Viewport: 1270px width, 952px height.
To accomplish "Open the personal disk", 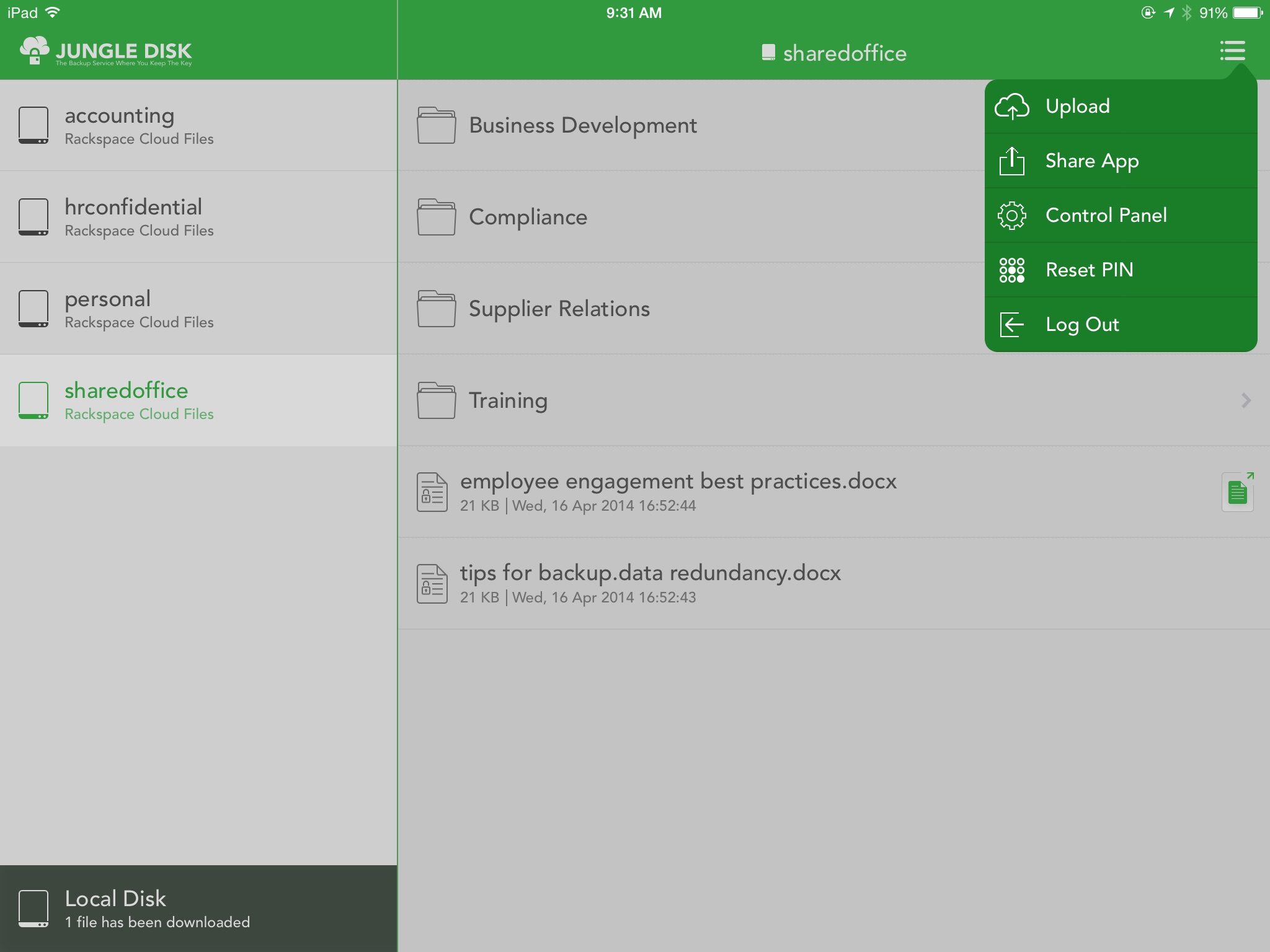I will click(198, 309).
